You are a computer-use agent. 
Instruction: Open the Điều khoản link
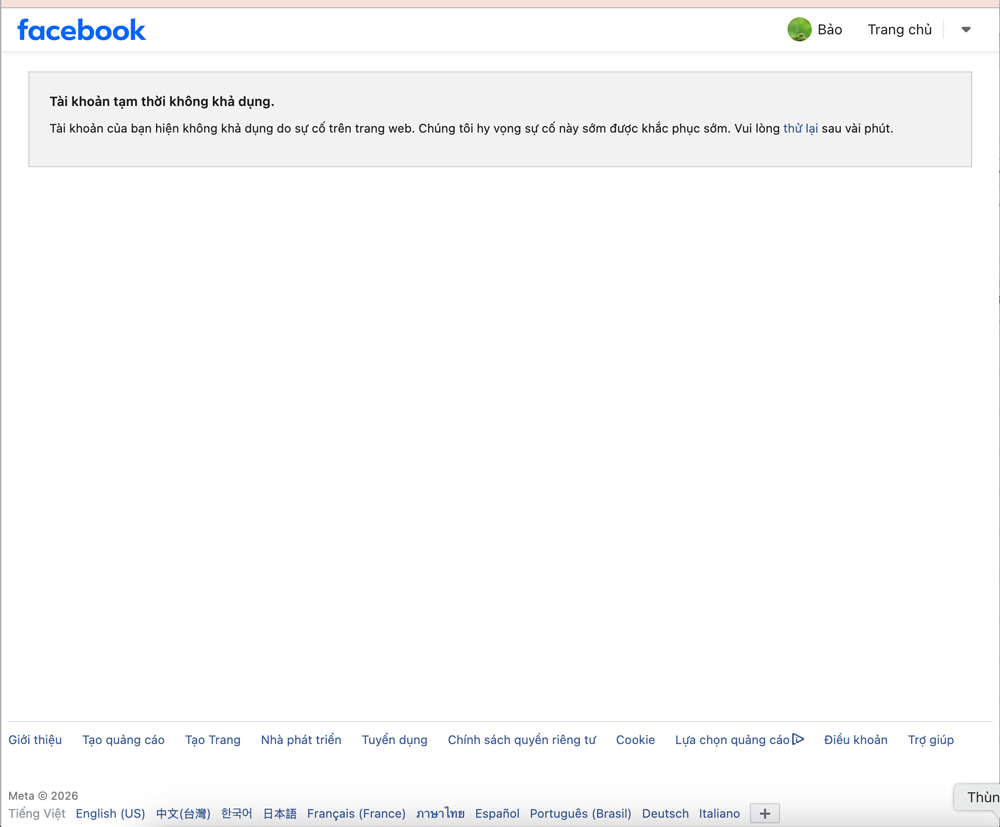click(x=855, y=740)
